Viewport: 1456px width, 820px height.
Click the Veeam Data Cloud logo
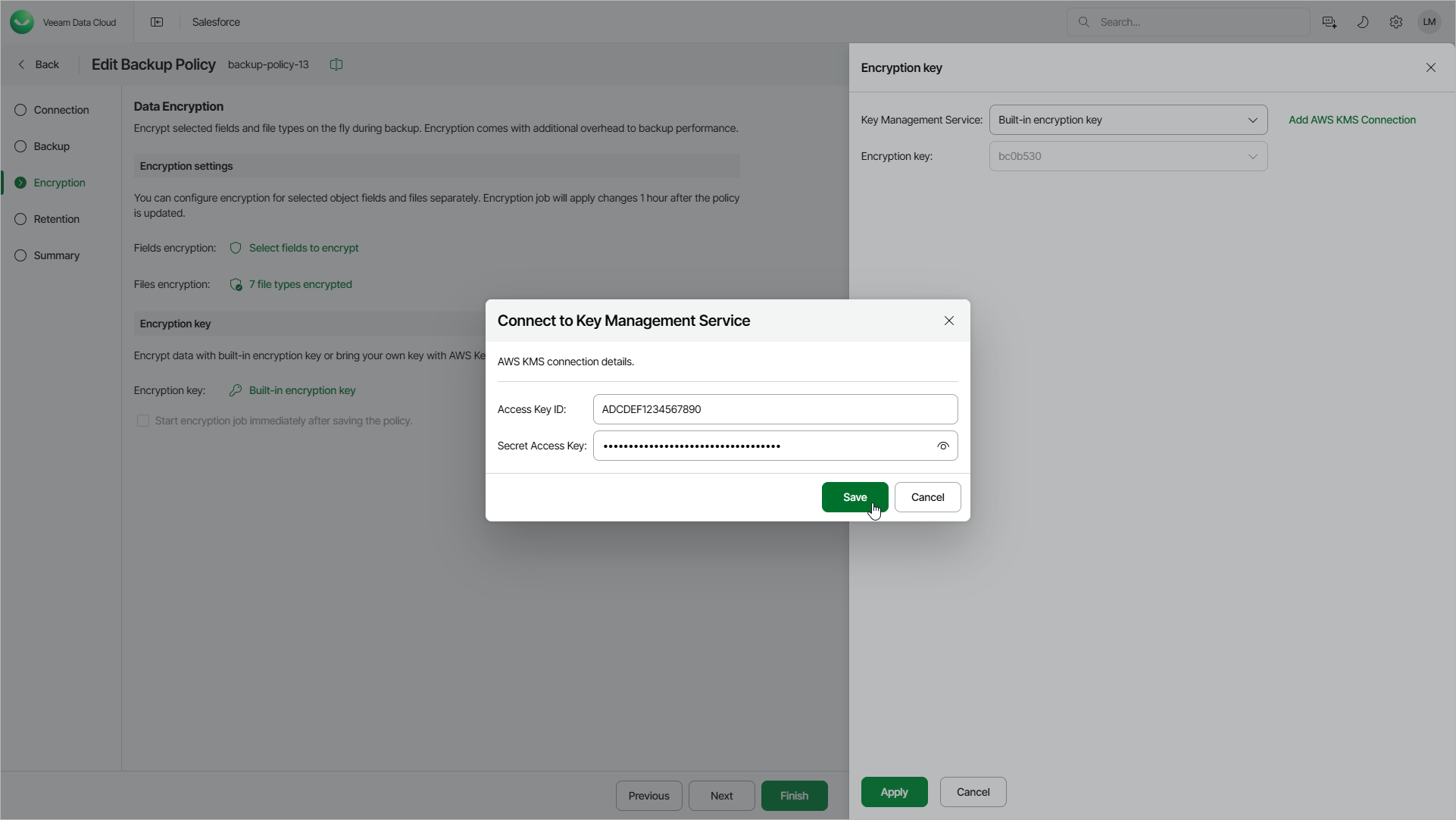[22, 22]
